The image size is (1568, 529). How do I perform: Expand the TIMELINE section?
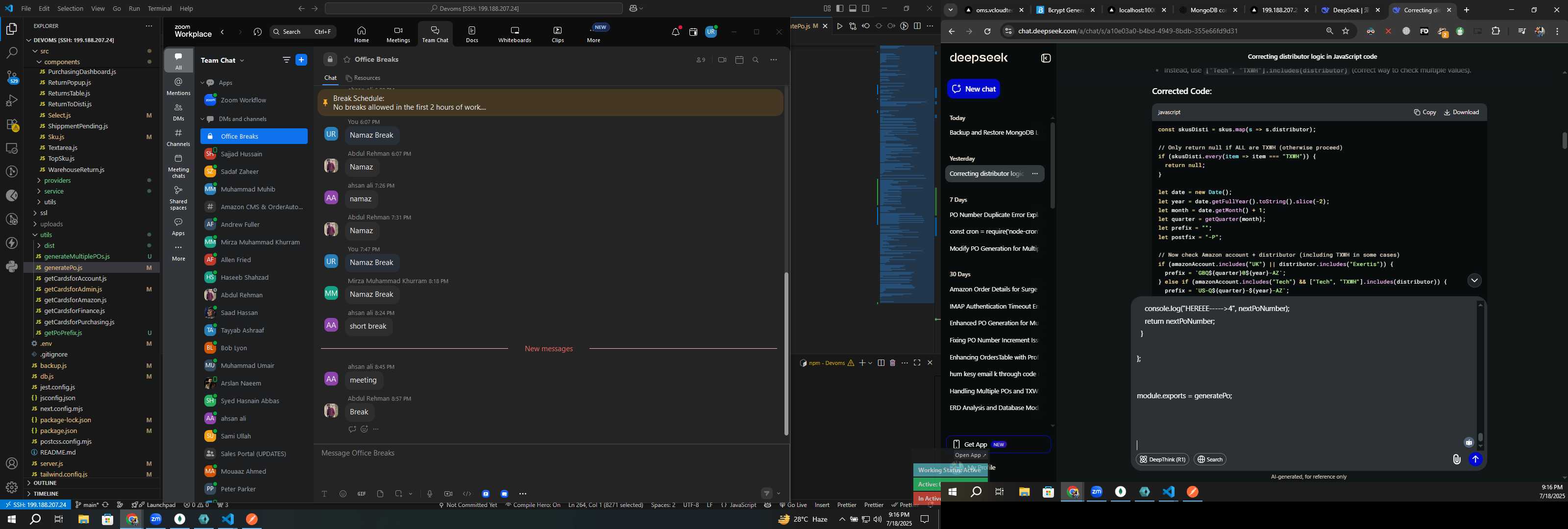(x=46, y=494)
